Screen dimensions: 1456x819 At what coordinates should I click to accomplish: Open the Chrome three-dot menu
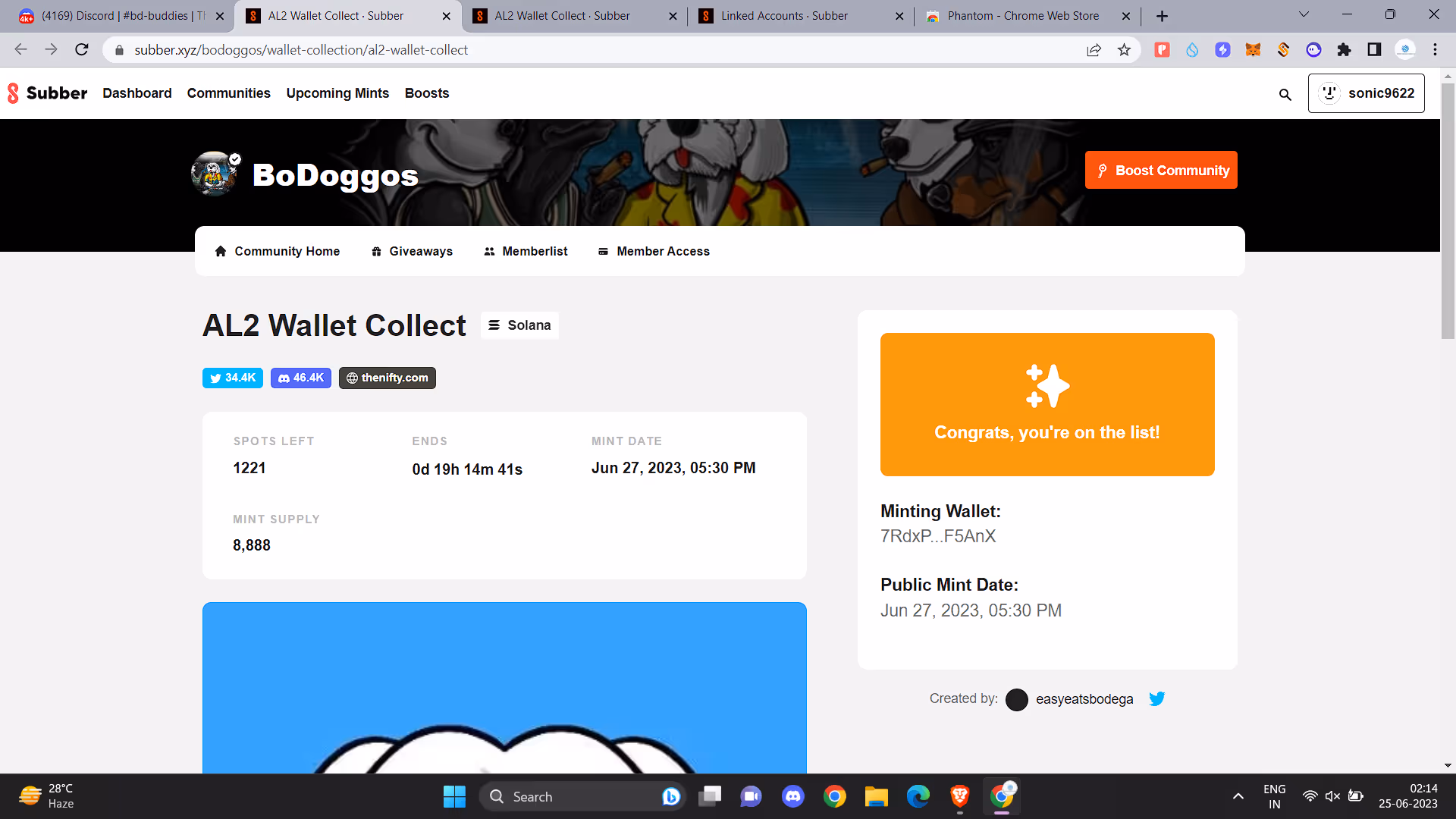tap(1435, 50)
